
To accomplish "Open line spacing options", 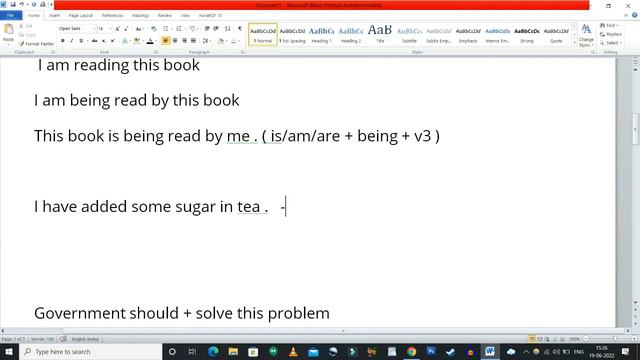I will (x=206, y=41).
